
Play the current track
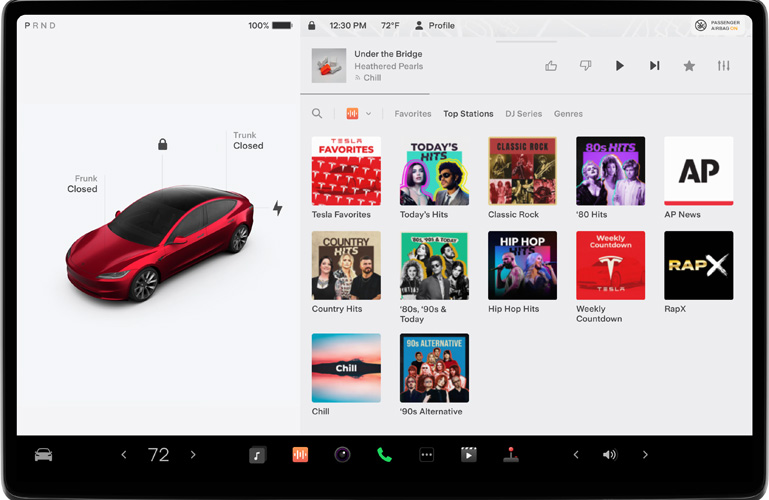[620, 66]
